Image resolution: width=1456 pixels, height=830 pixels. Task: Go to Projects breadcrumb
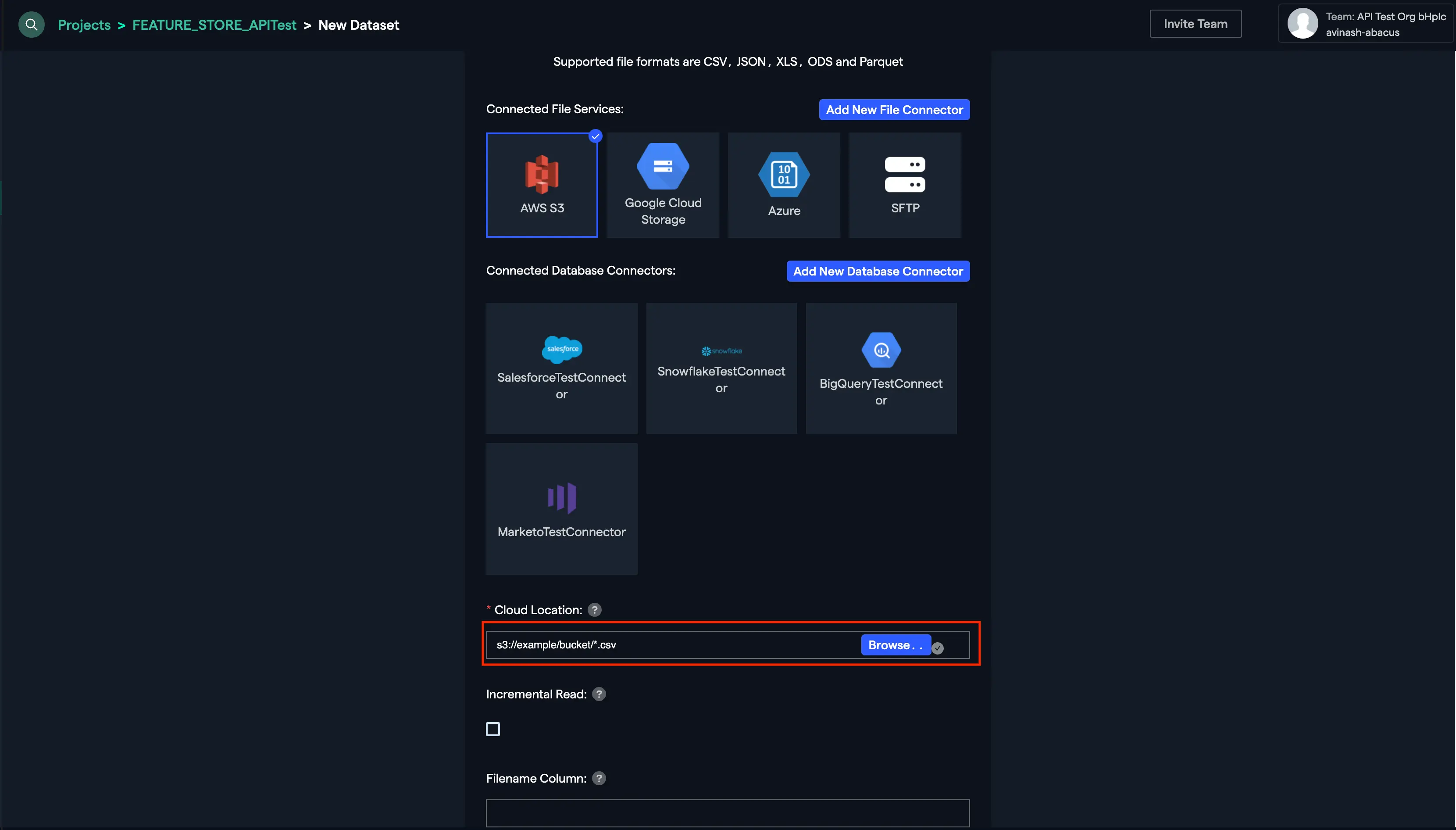click(x=84, y=25)
